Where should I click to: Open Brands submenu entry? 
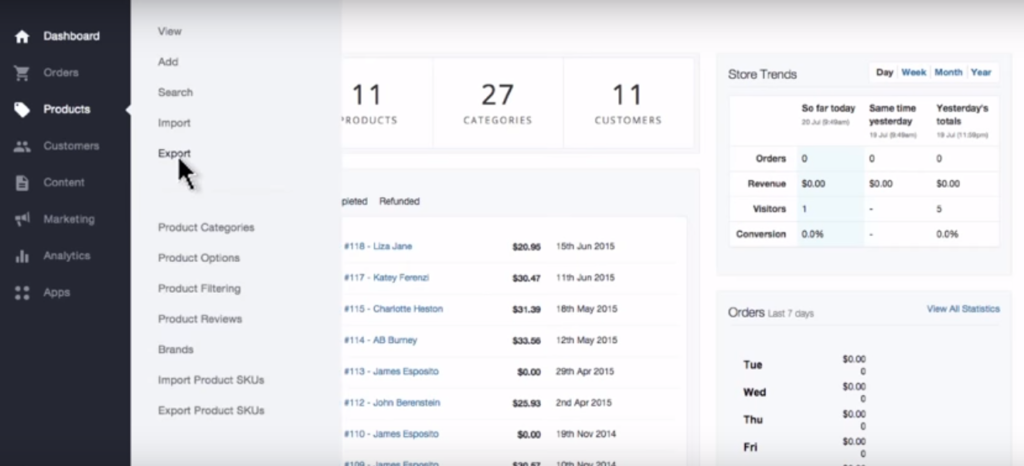pos(176,350)
